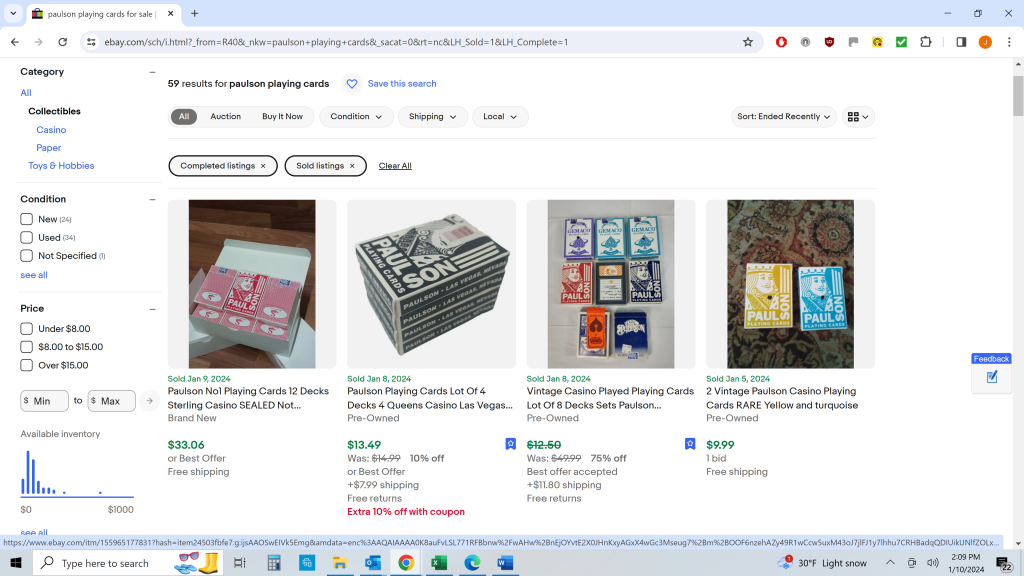The height and width of the screenshot is (576, 1024).
Task: Collapse the Category section
Action: pos(152,72)
